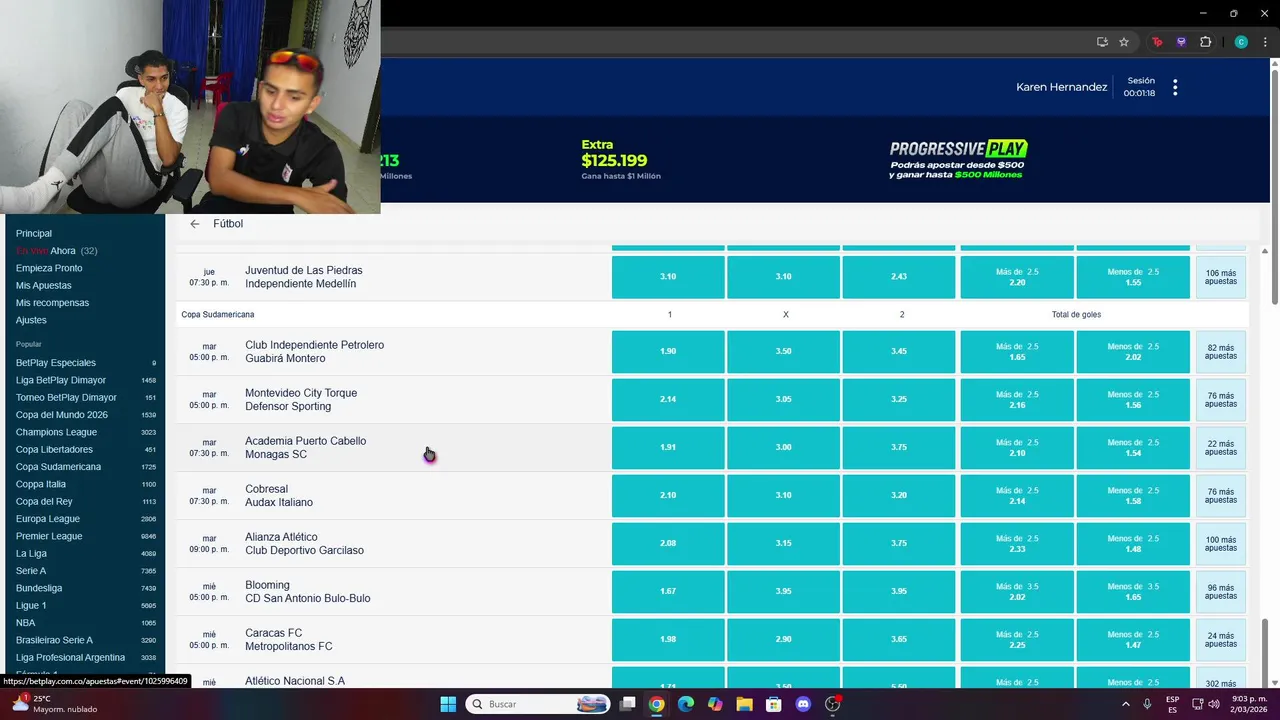Image resolution: width=1280 pixels, height=720 pixels.
Task: Open Principal in the sidebar
Action: (x=34, y=233)
